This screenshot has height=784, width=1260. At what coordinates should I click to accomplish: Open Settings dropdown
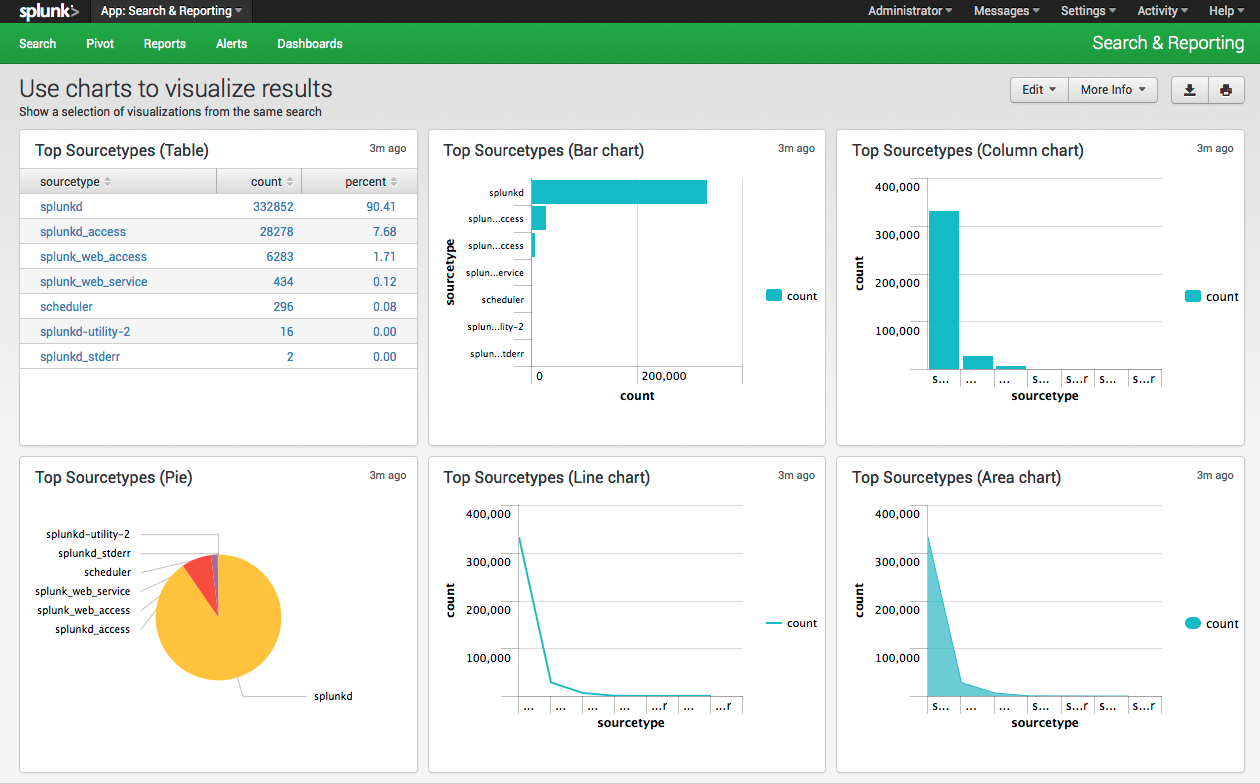pos(1089,11)
